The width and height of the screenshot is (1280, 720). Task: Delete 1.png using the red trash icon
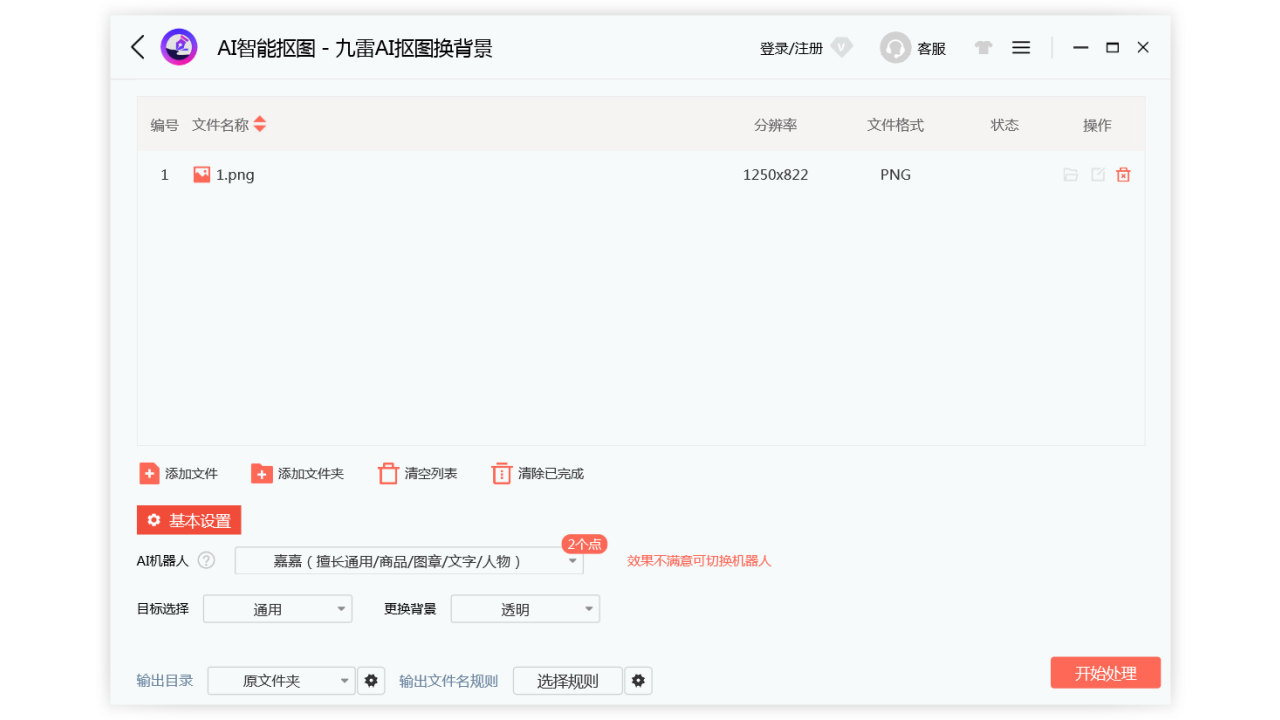tap(1123, 174)
